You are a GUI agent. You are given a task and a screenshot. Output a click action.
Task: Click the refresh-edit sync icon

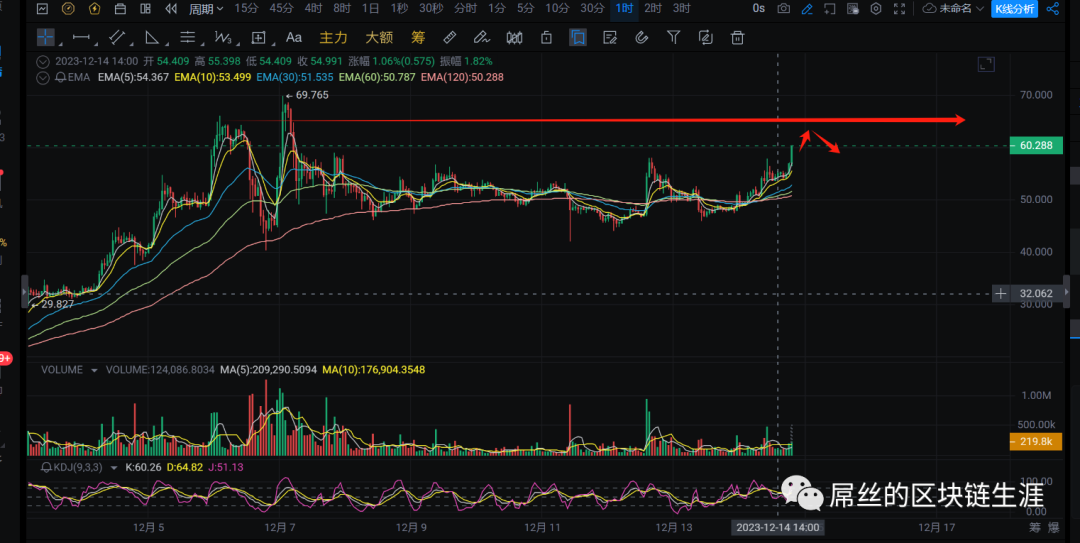705,37
